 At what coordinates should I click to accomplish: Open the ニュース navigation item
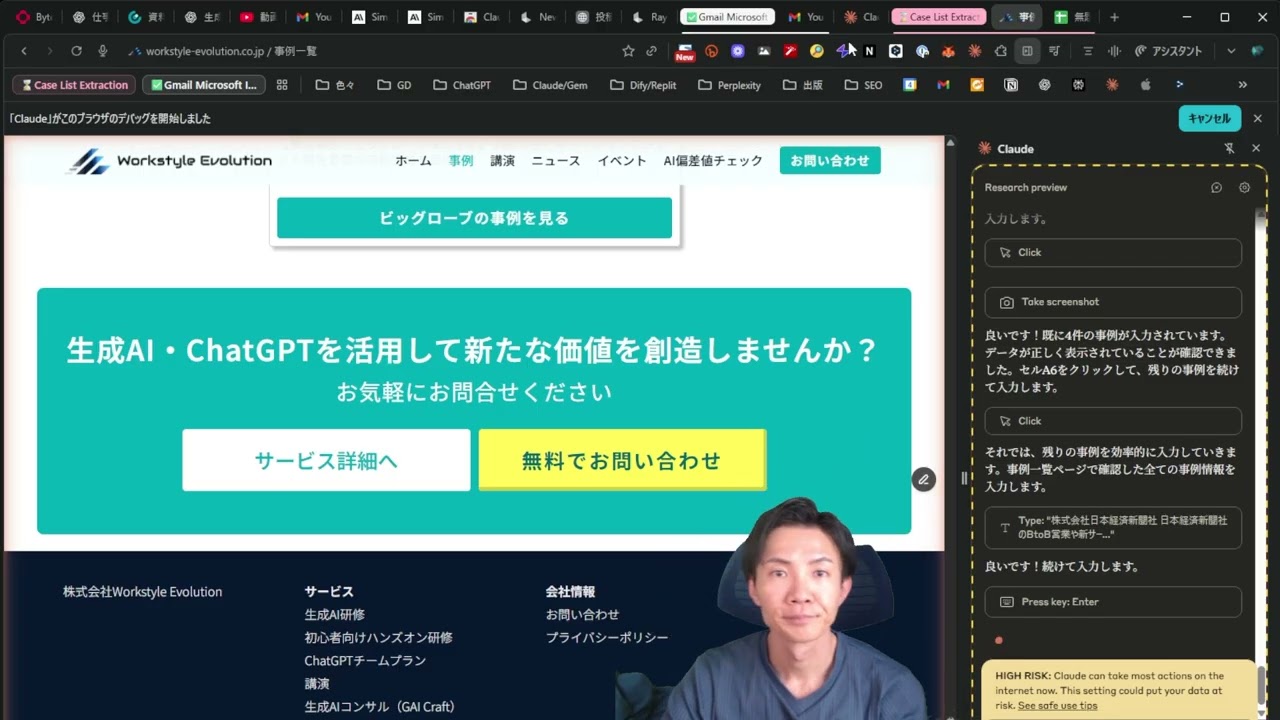[555, 161]
